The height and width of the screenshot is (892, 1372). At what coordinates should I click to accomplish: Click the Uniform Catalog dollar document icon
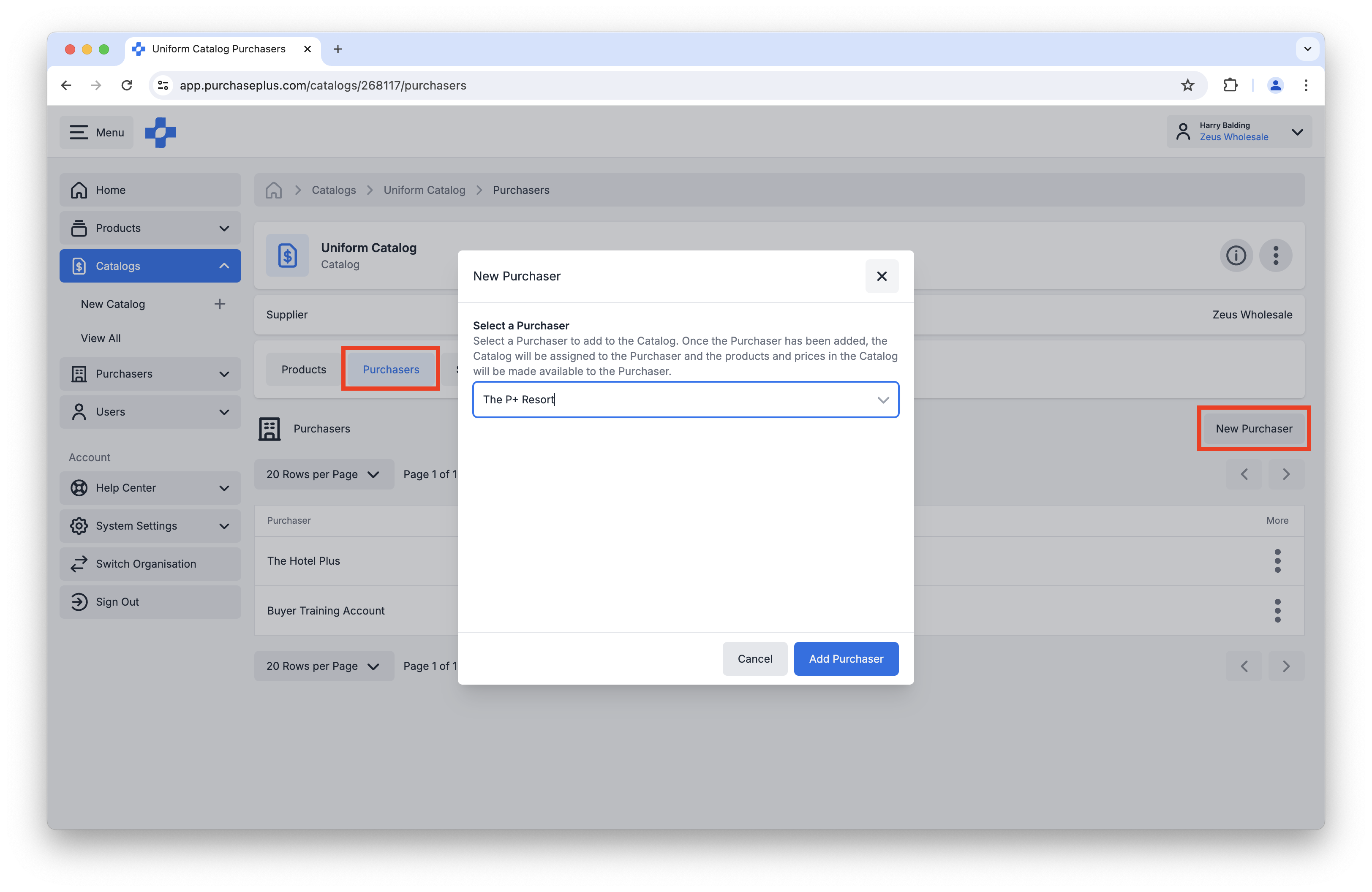288,255
